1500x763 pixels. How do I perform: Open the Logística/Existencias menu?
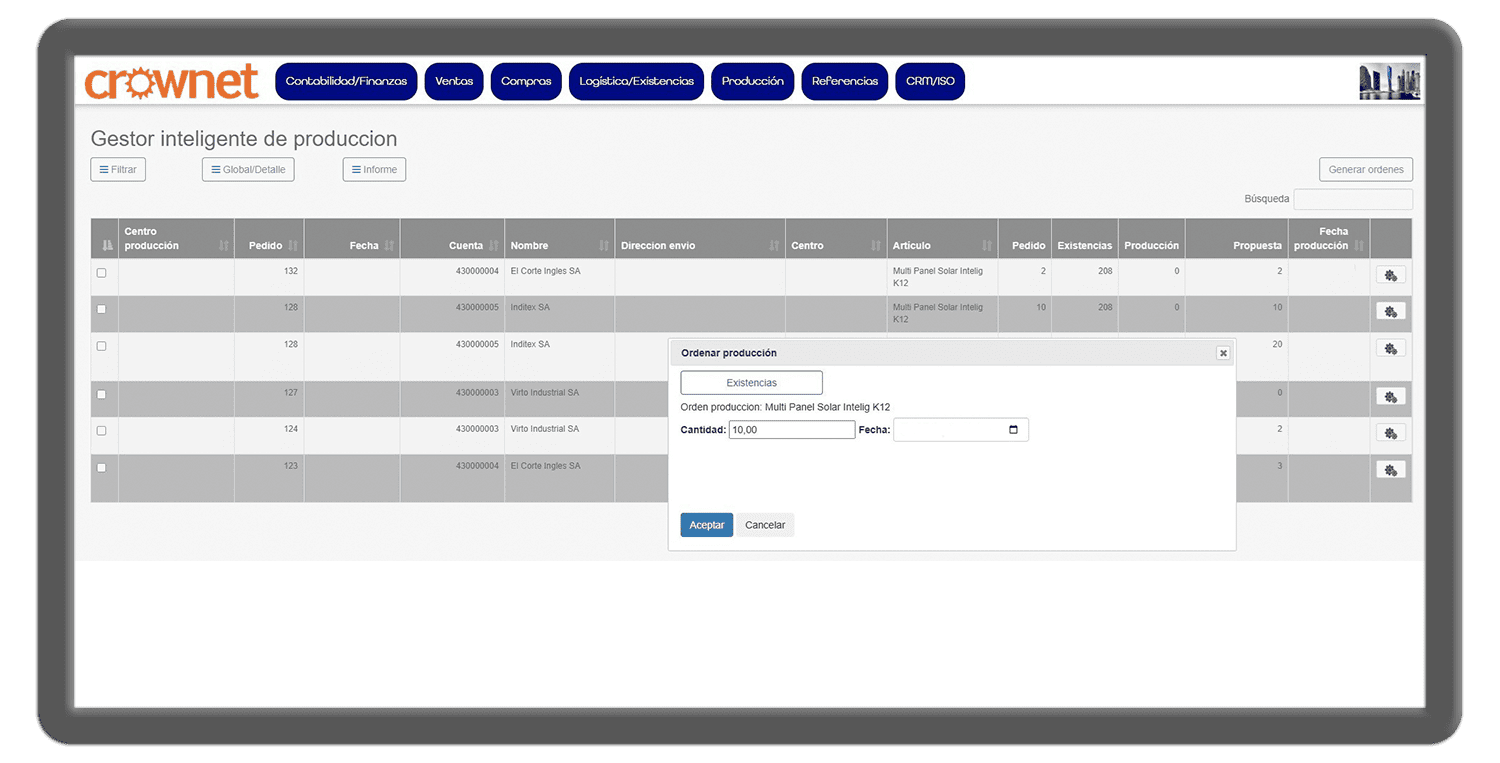pyautogui.click(x=636, y=81)
